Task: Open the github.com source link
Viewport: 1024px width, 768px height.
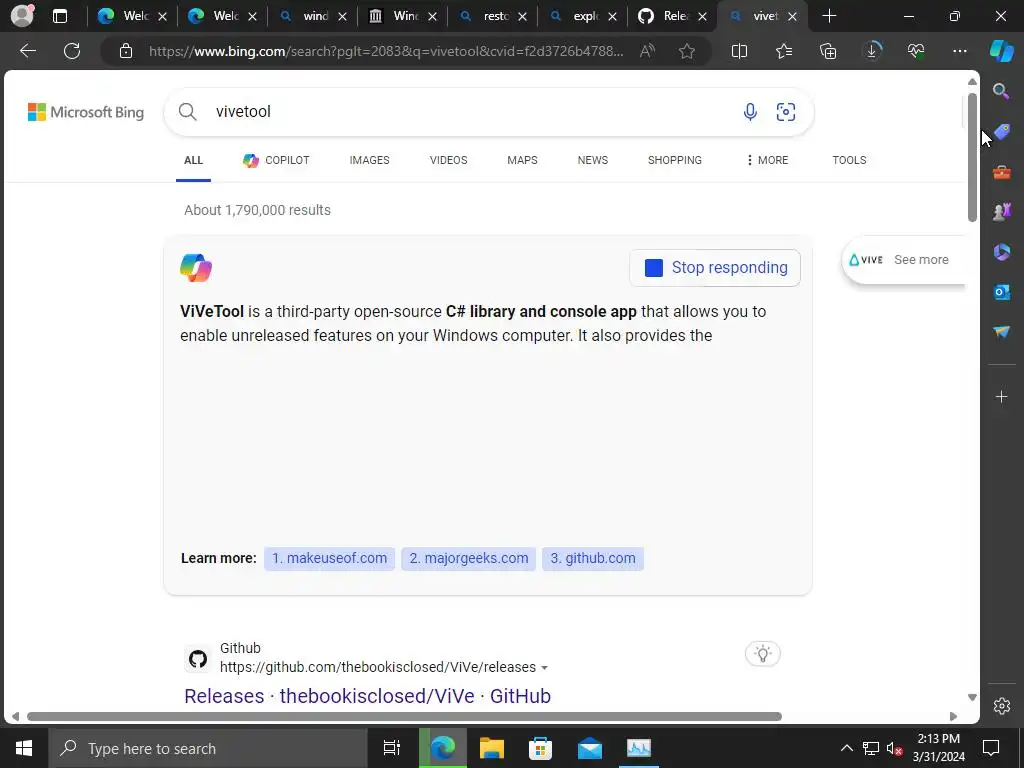Action: click(593, 558)
